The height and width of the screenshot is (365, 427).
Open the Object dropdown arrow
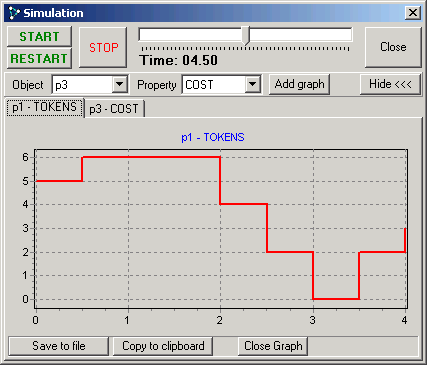120,84
